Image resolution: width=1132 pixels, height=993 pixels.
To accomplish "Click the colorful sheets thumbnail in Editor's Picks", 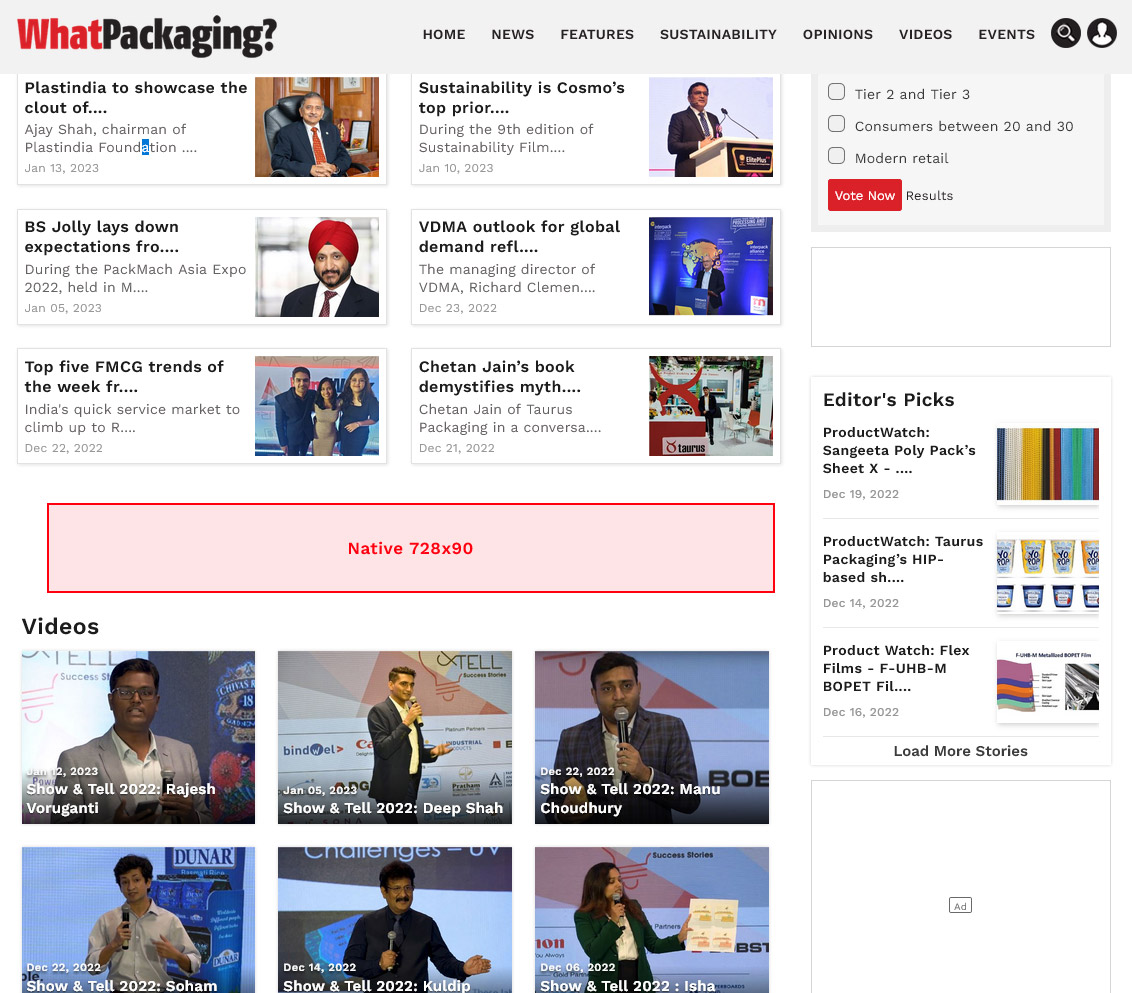I will point(1048,464).
